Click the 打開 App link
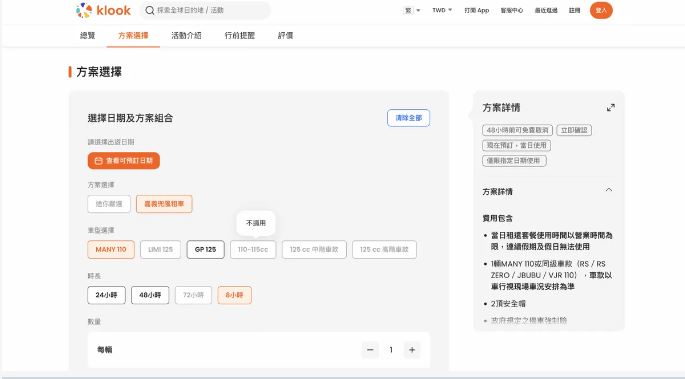 click(477, 10)
